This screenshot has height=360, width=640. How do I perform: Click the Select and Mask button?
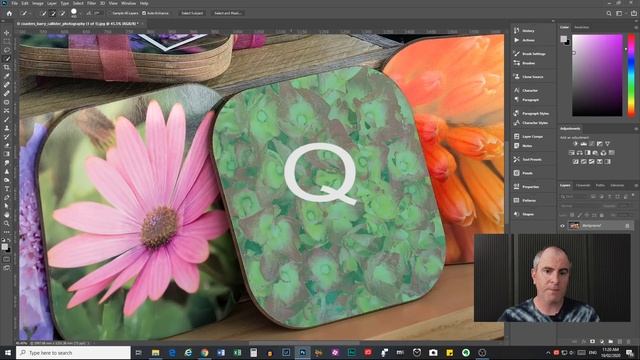pyautogui.click(x=227, y=13)
